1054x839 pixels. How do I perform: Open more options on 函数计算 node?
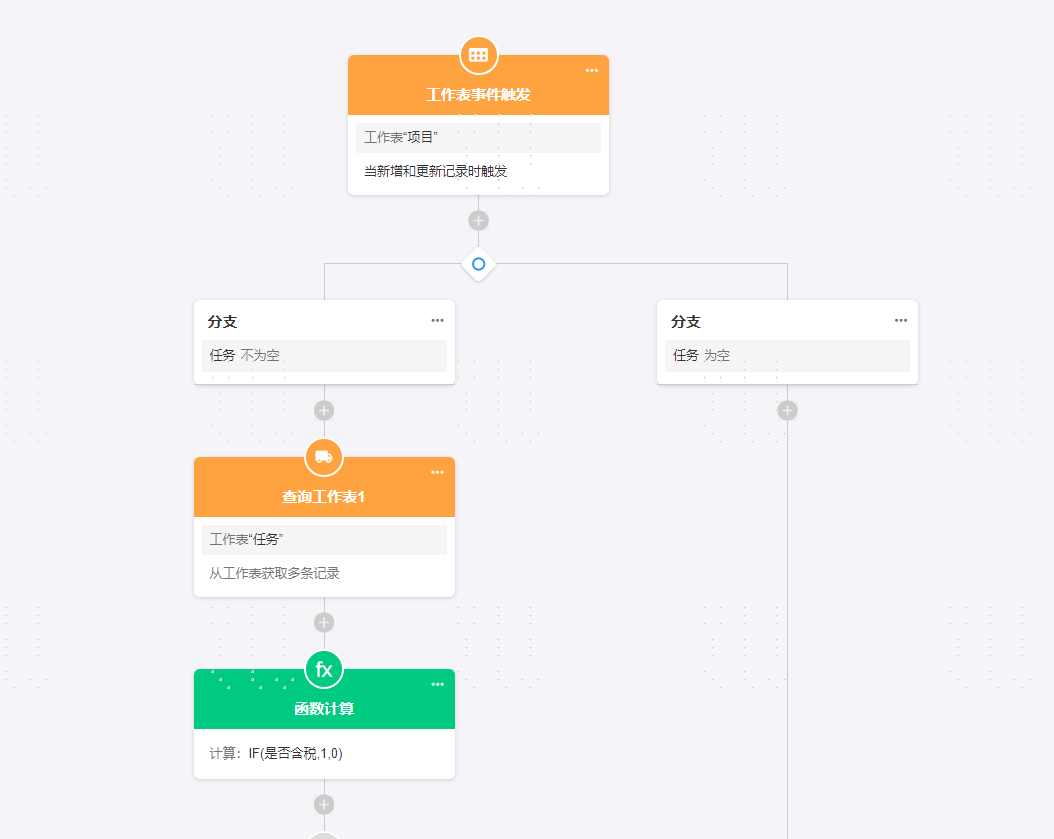tap(437, 684)
